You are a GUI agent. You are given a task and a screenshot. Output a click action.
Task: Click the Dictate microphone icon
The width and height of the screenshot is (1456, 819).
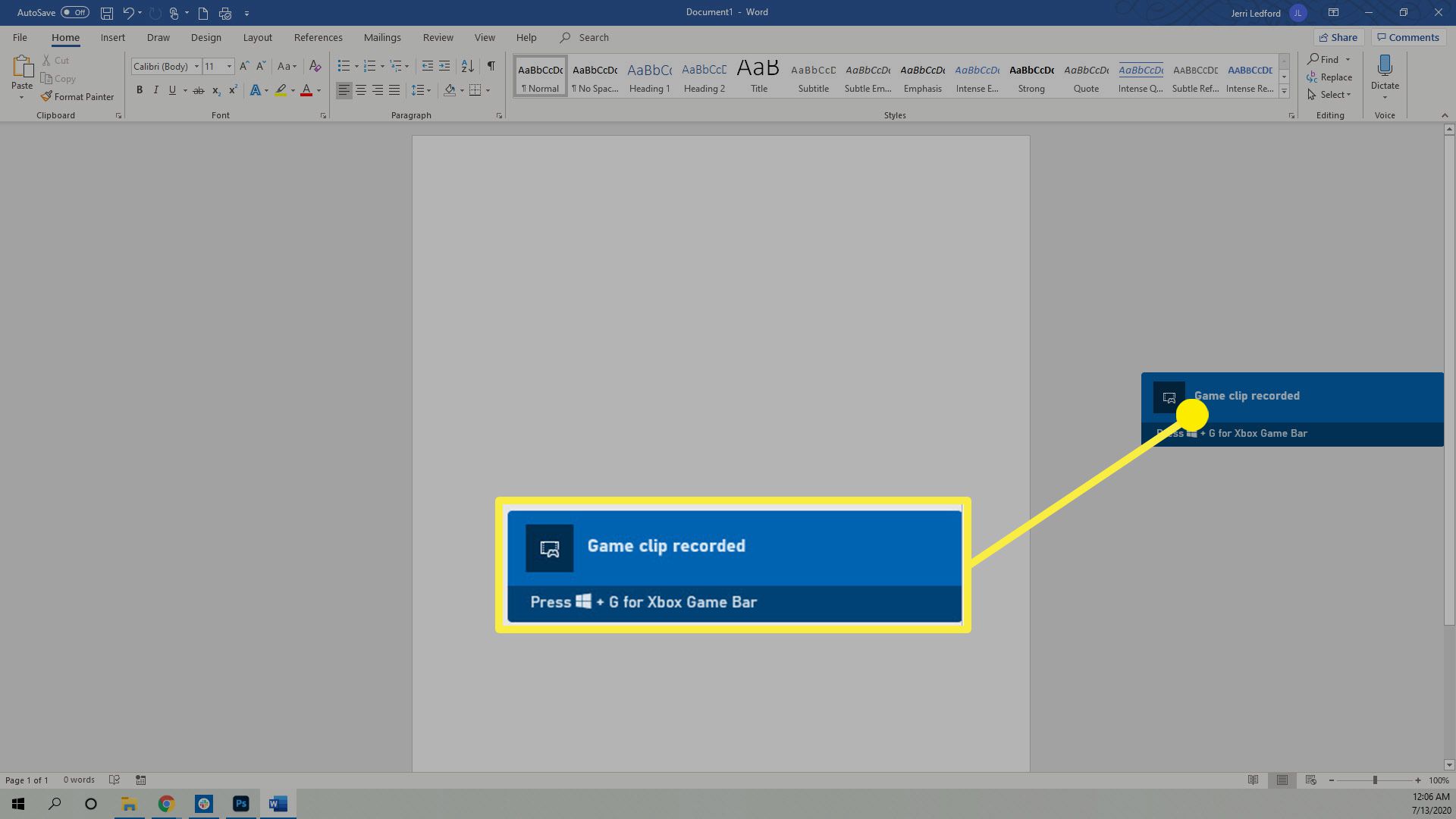click(x=1385, y=66)
